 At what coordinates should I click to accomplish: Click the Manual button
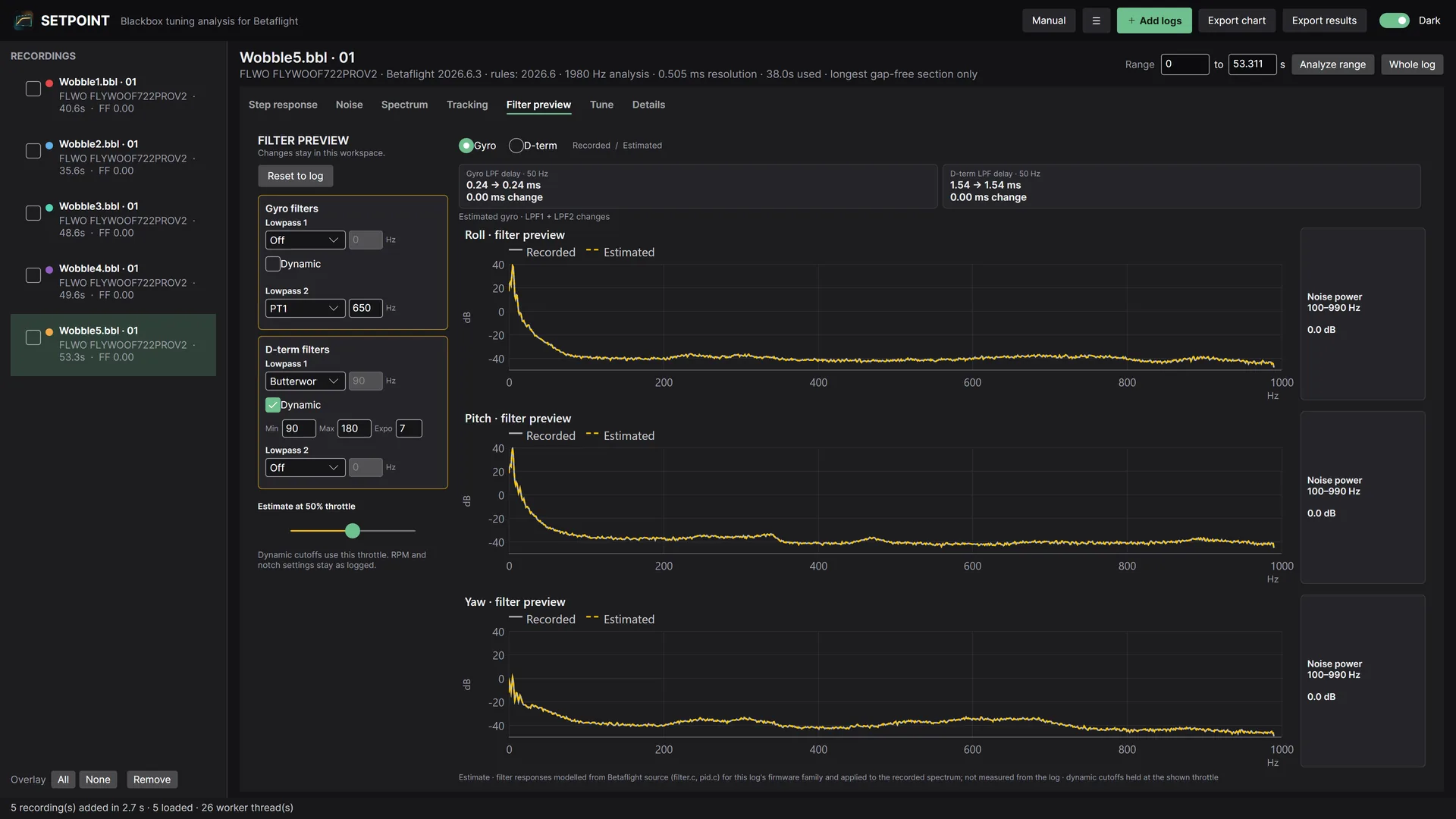tap(1049, 20)
